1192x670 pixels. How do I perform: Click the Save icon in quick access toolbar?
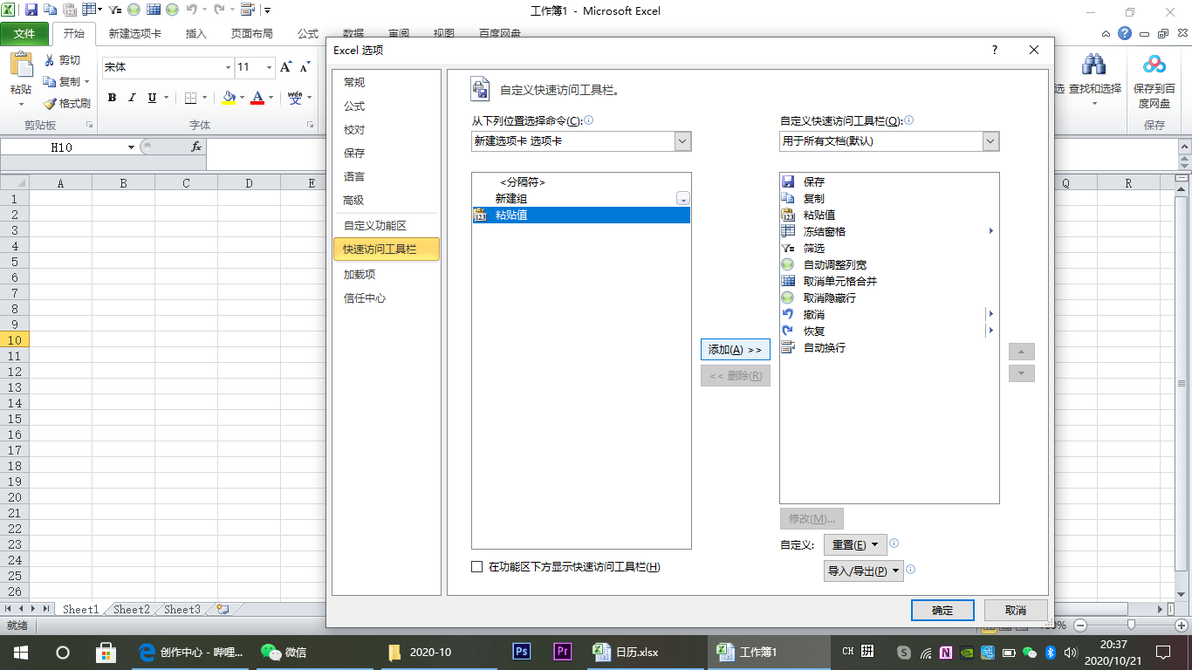tap(31, 10)
